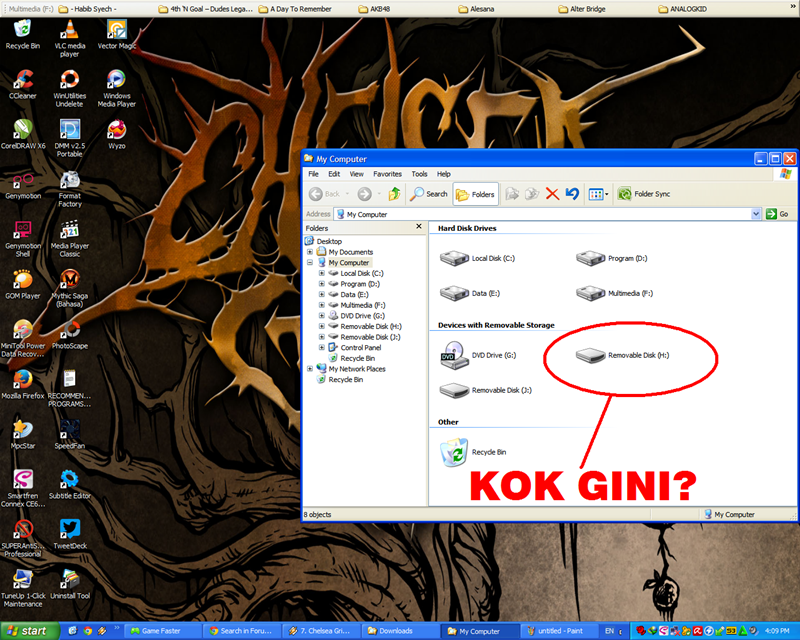
Task: Expand My Network Places tree node
Action: pyautogui.click(x=310, y=368)
